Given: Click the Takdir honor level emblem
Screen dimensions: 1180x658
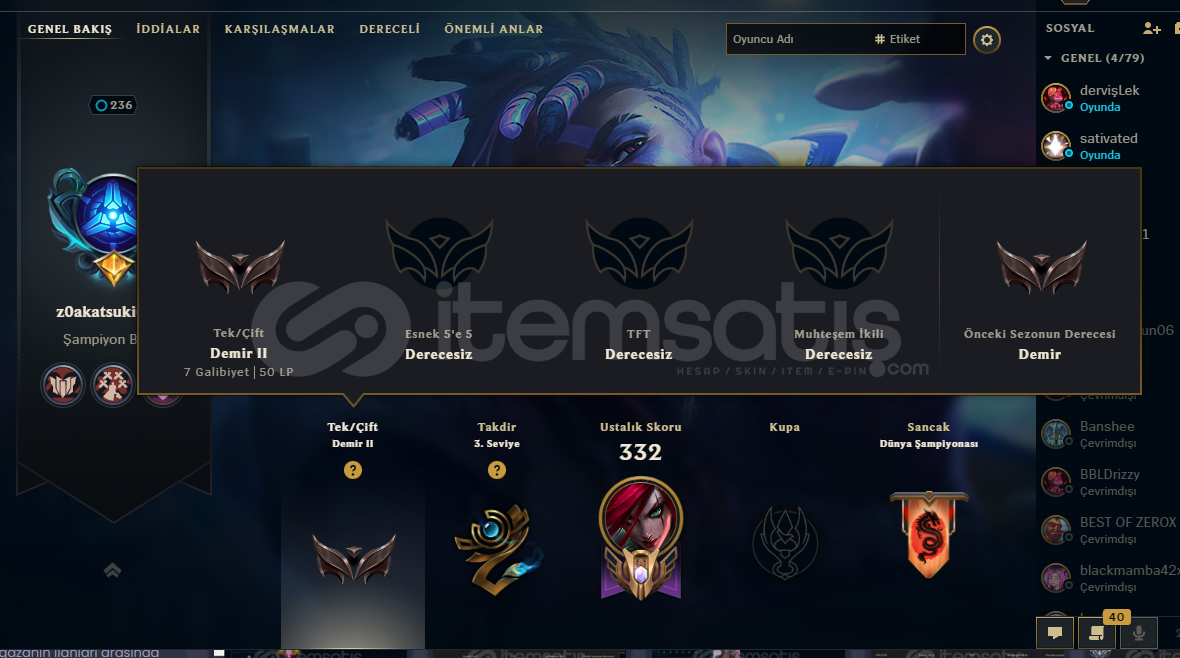Looking at the screenshot, I should pos(497,550).
